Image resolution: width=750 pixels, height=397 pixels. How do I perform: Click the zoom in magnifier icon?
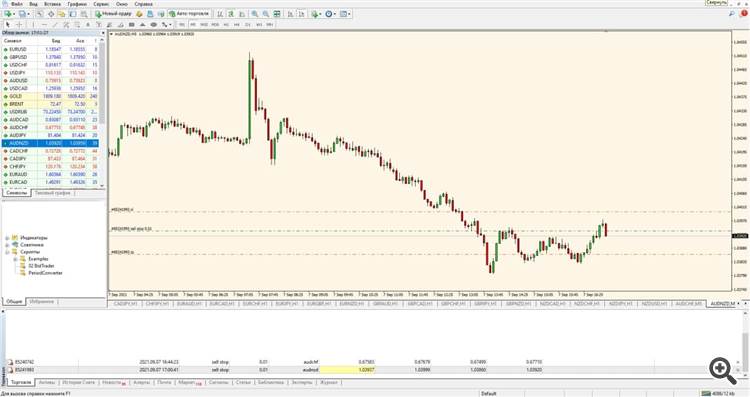[x=254, y=14]
